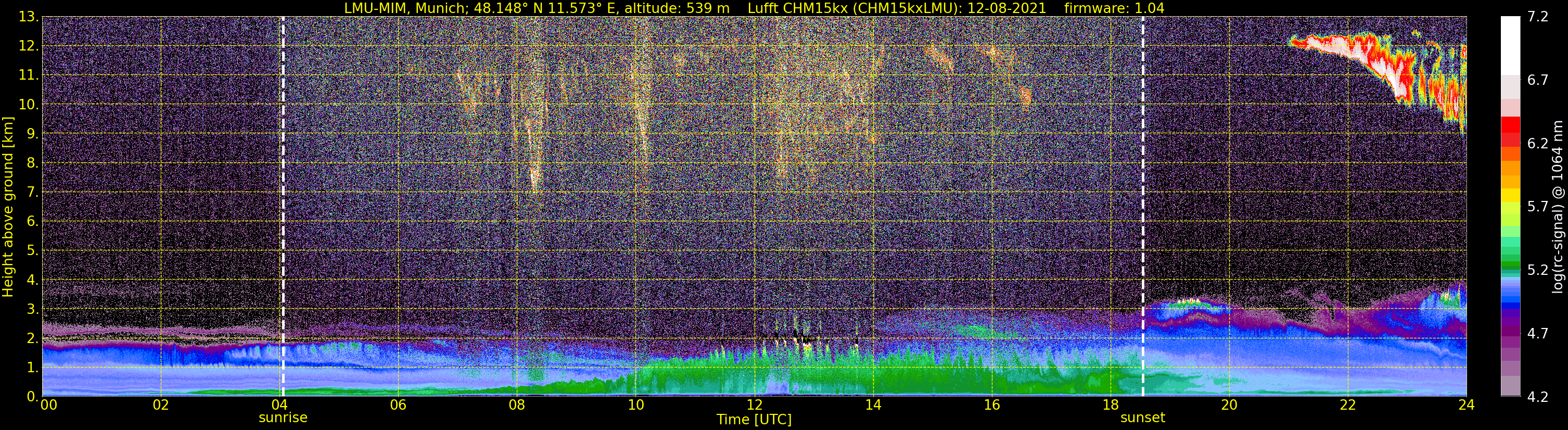
Task: Click the height axis tick "11."
Action: (29, 75)
